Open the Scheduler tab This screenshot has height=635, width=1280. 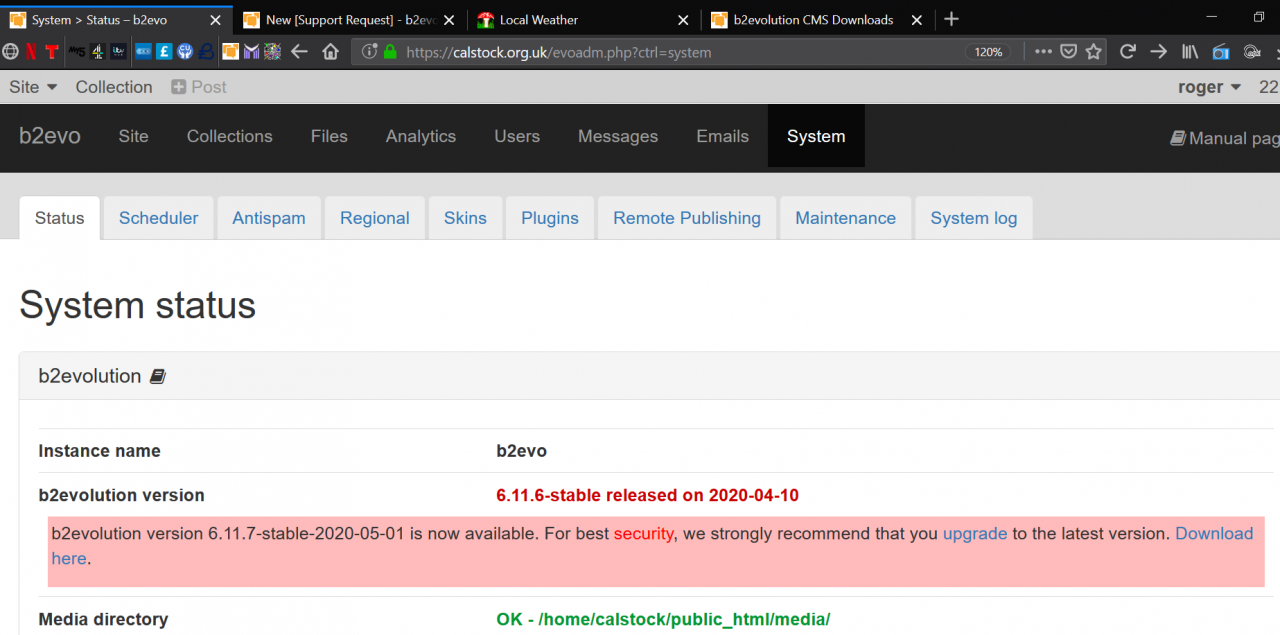(158, 218)
